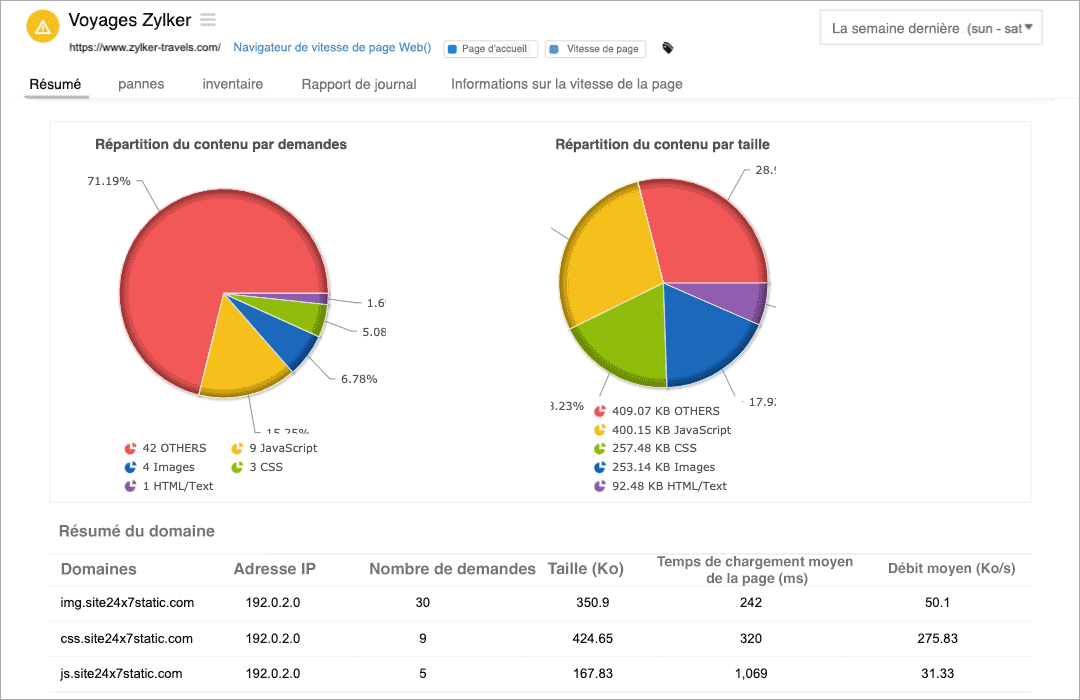
Task: Toggle the 253.14 KB Images legend entry
Action: coord(600,467)
